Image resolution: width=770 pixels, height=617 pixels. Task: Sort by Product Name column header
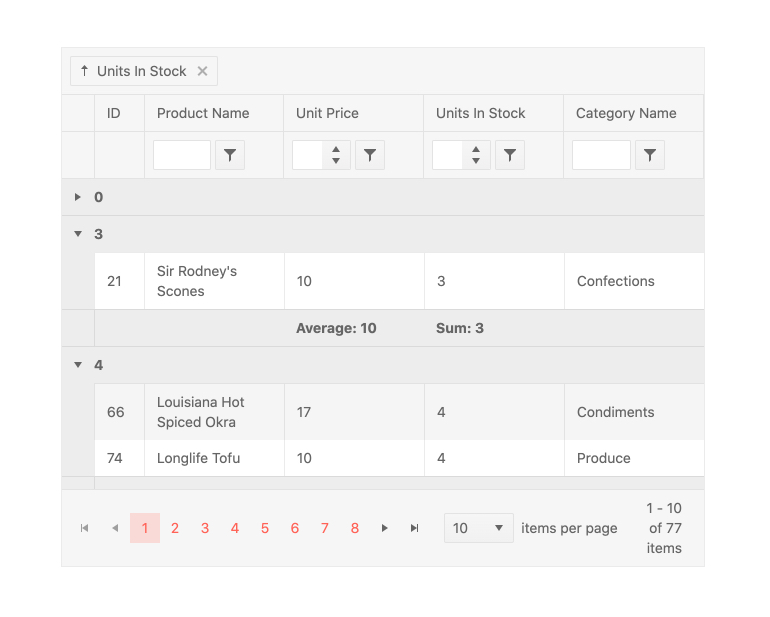203,113
